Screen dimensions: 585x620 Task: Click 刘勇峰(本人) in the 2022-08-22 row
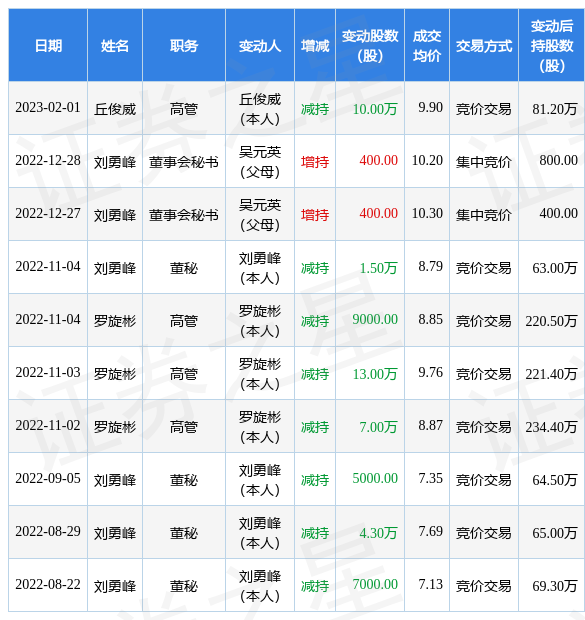pos(260,586)
